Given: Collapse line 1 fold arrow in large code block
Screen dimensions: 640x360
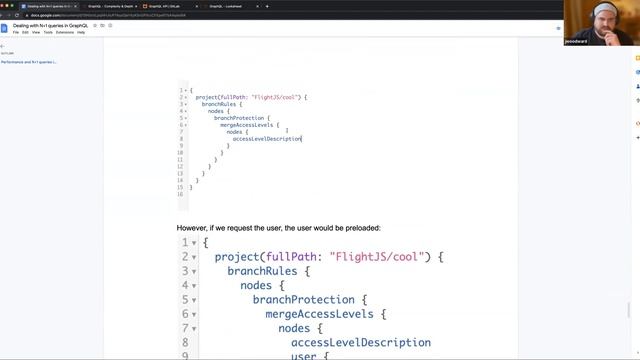Looking at the screenshot, I should coord(194,243).
